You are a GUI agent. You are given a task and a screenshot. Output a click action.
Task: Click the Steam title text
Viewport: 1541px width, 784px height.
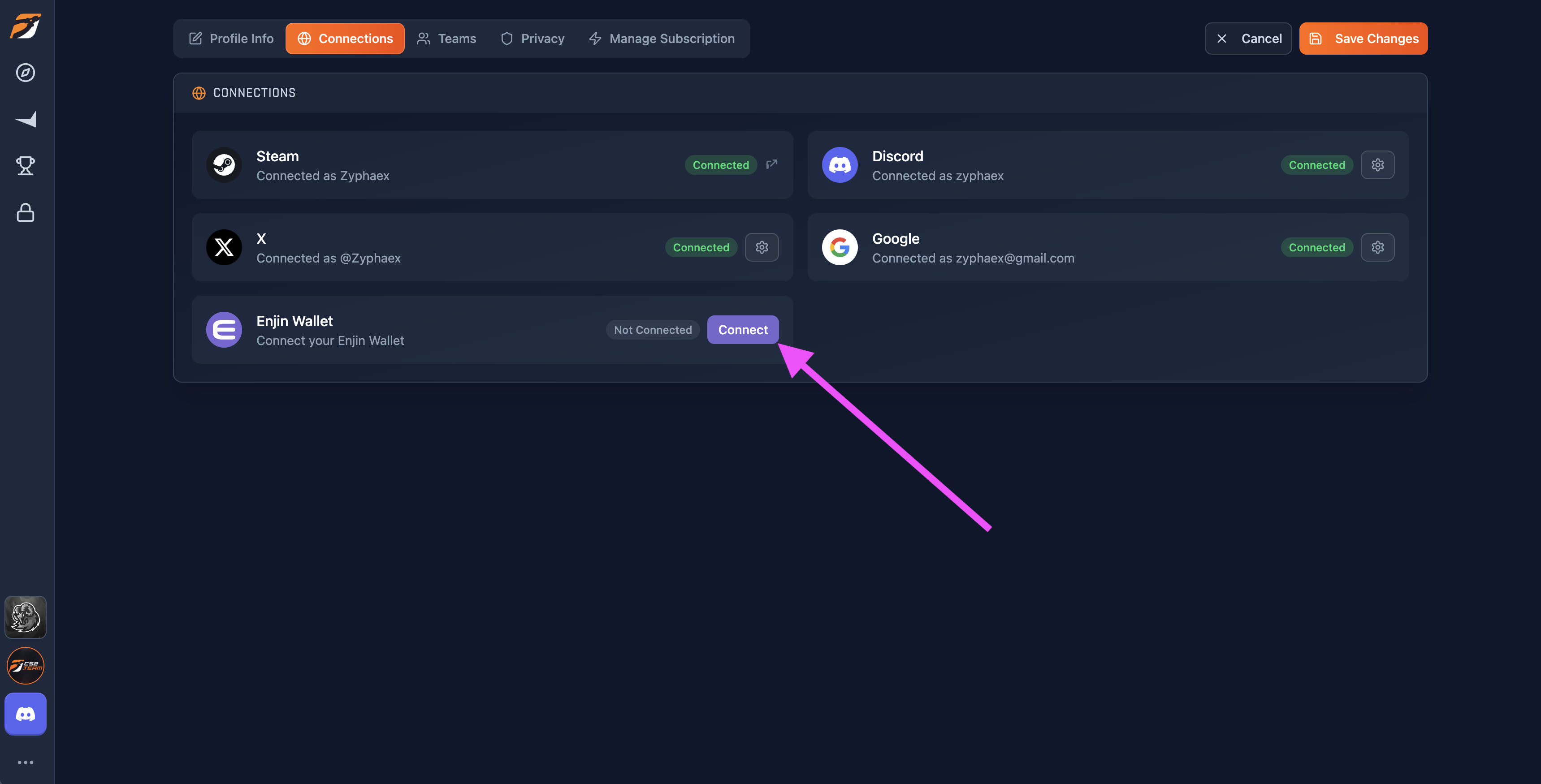pos(277,157)
